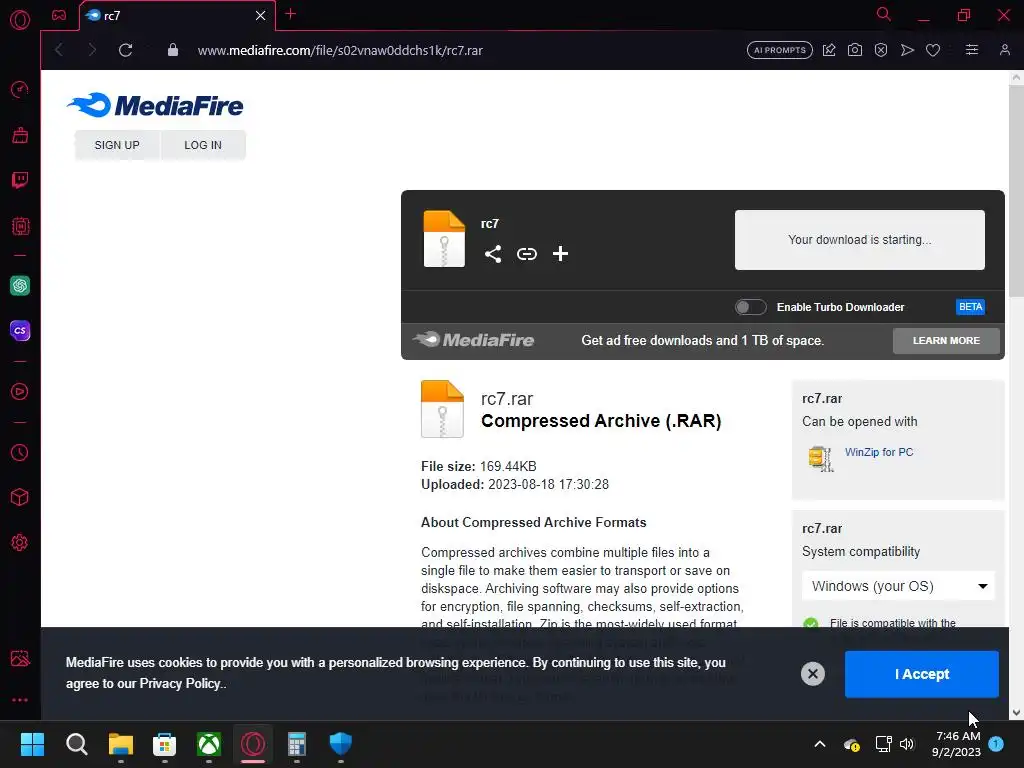This screenshot has height=768, width=1024.
Task: Search tabs with magnifier icon
Action: coord(884,14)
